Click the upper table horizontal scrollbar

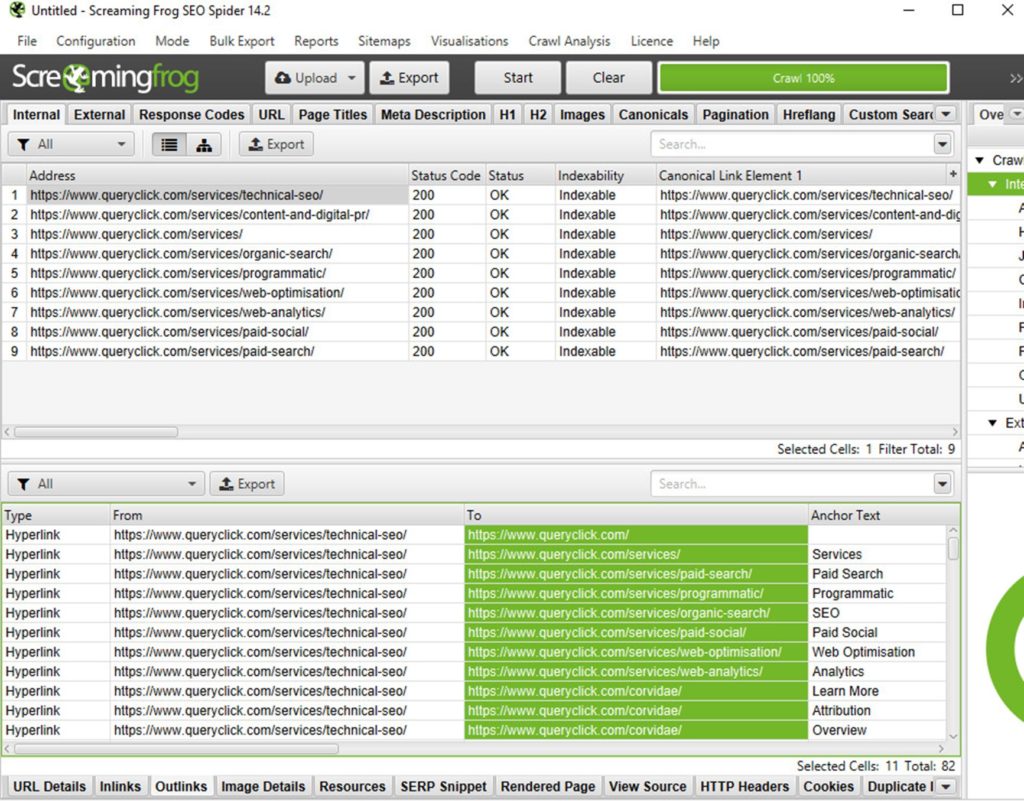click(x=96, y=432)
